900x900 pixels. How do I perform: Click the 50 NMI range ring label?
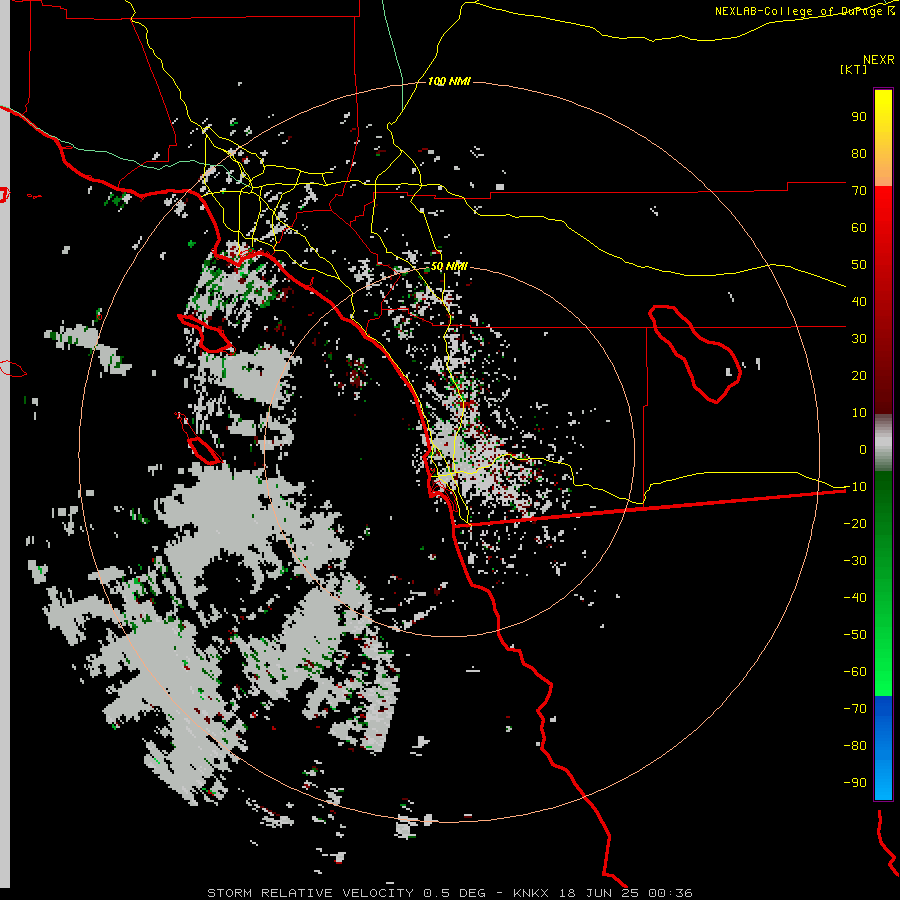point(449,266)
